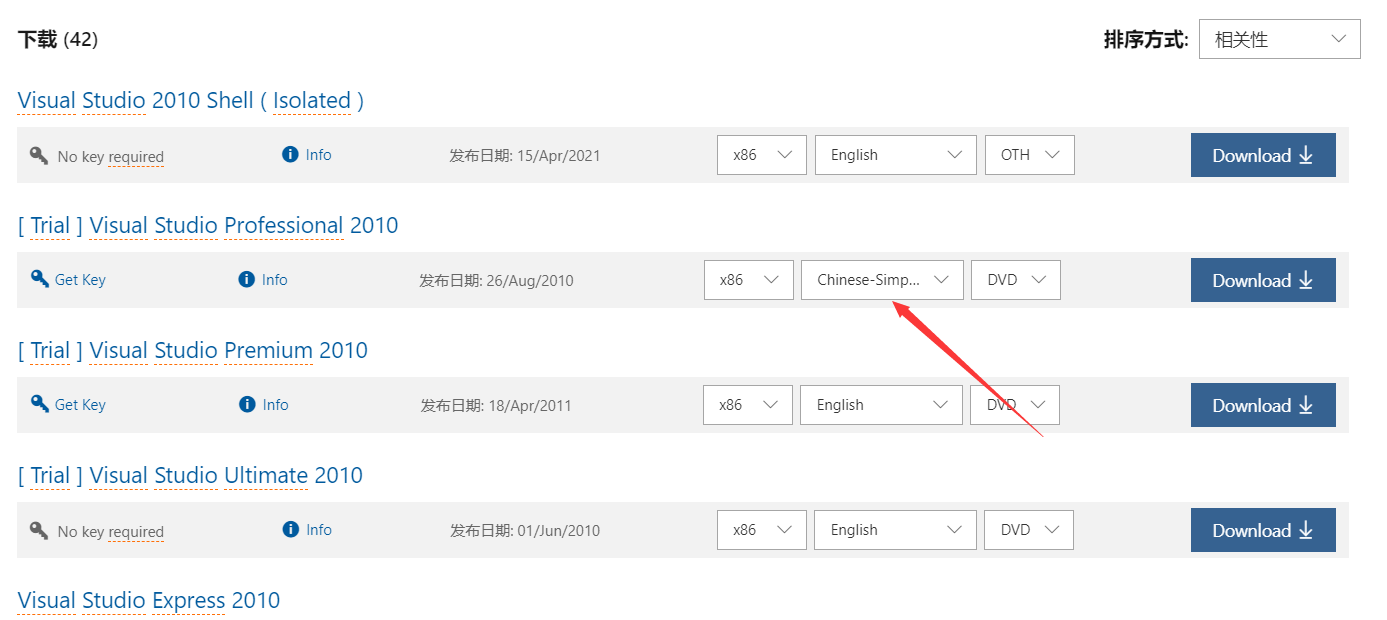
Task: Open English language dropdown for Premium 2010
Action: pyautogui.click(x=881, y=405)
